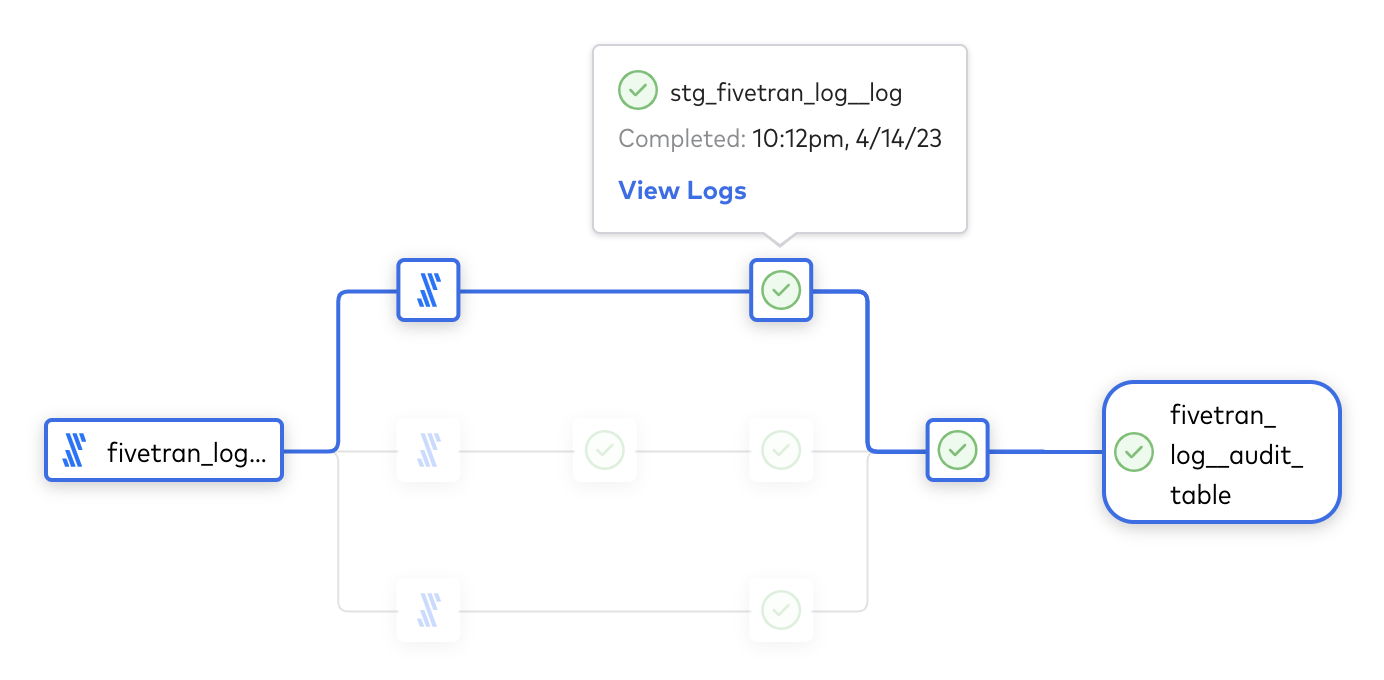1384x680 pixels.
Task: Click the Fivetran logo inside fivetran_log source node
Action: [x=75, y=450]
